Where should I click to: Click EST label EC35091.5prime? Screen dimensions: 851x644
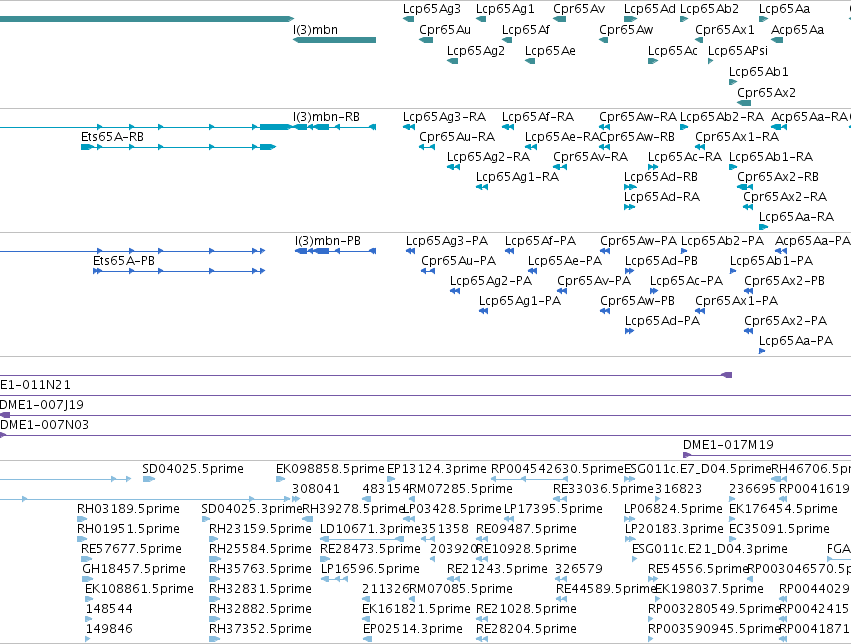(779, 529)
